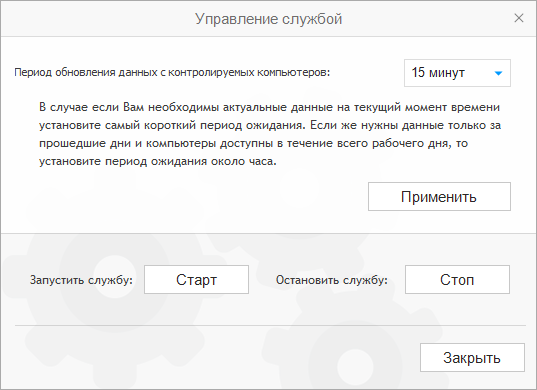The image size is (537, 390).
Task: Click the hint paragraph starting 'В случае если Вам'
Action: tap(270, 134)
